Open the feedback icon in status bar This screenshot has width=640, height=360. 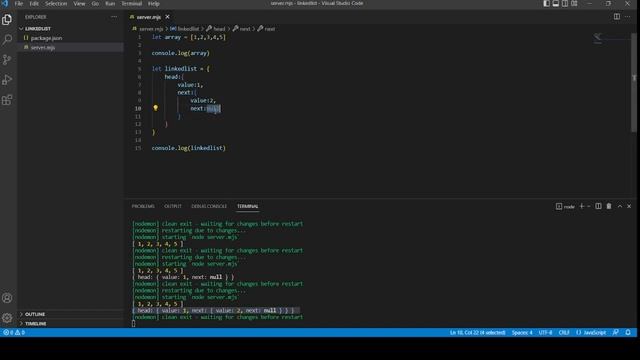(x=616, y=333)
